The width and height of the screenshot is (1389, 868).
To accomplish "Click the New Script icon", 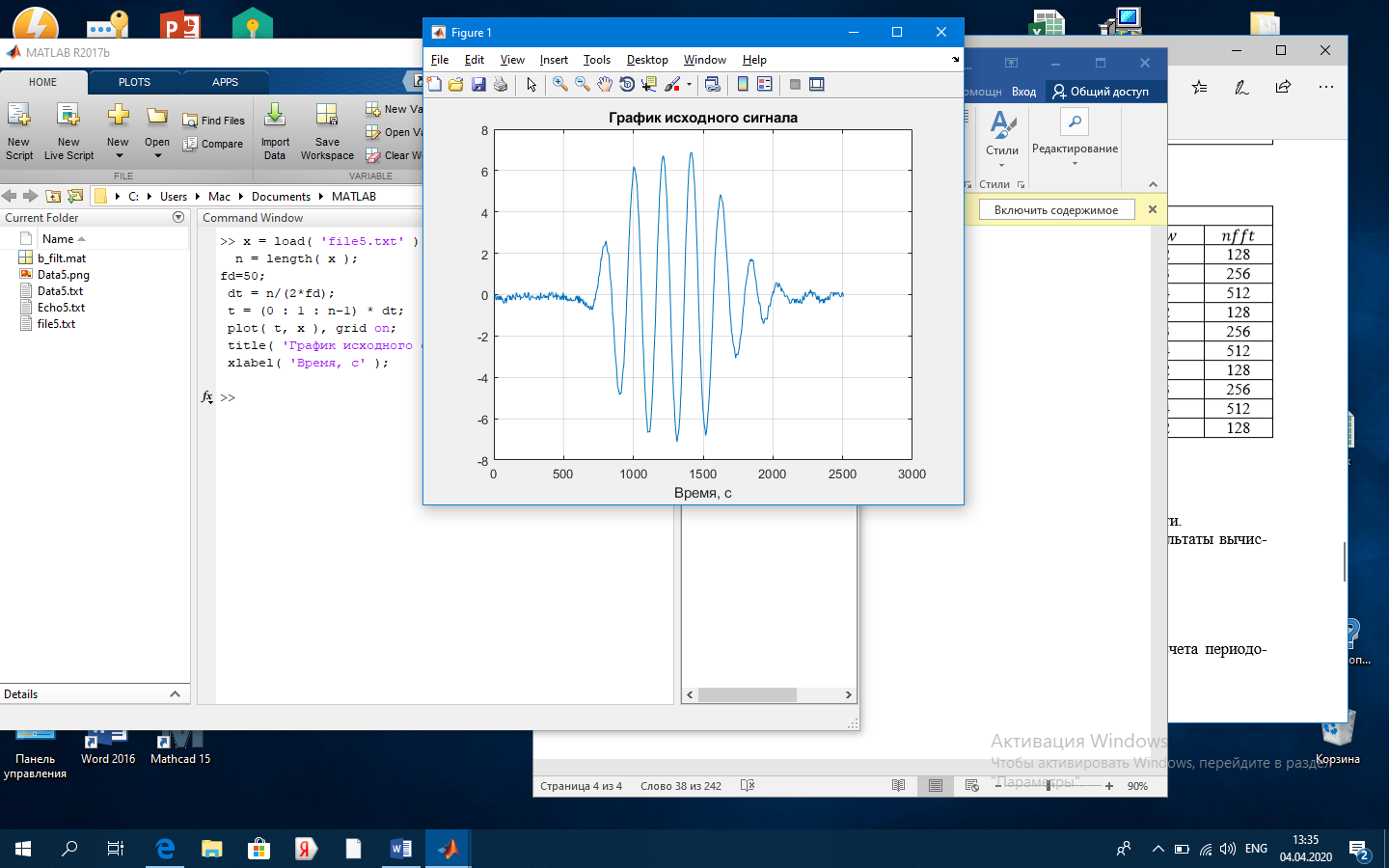I will [18, 130].
